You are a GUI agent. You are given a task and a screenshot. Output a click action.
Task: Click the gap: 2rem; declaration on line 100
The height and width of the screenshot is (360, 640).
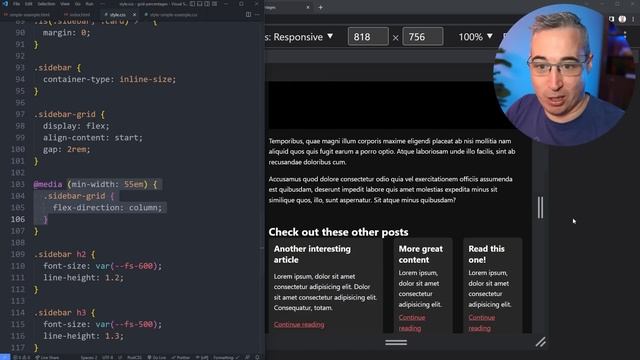pos(67,149)
